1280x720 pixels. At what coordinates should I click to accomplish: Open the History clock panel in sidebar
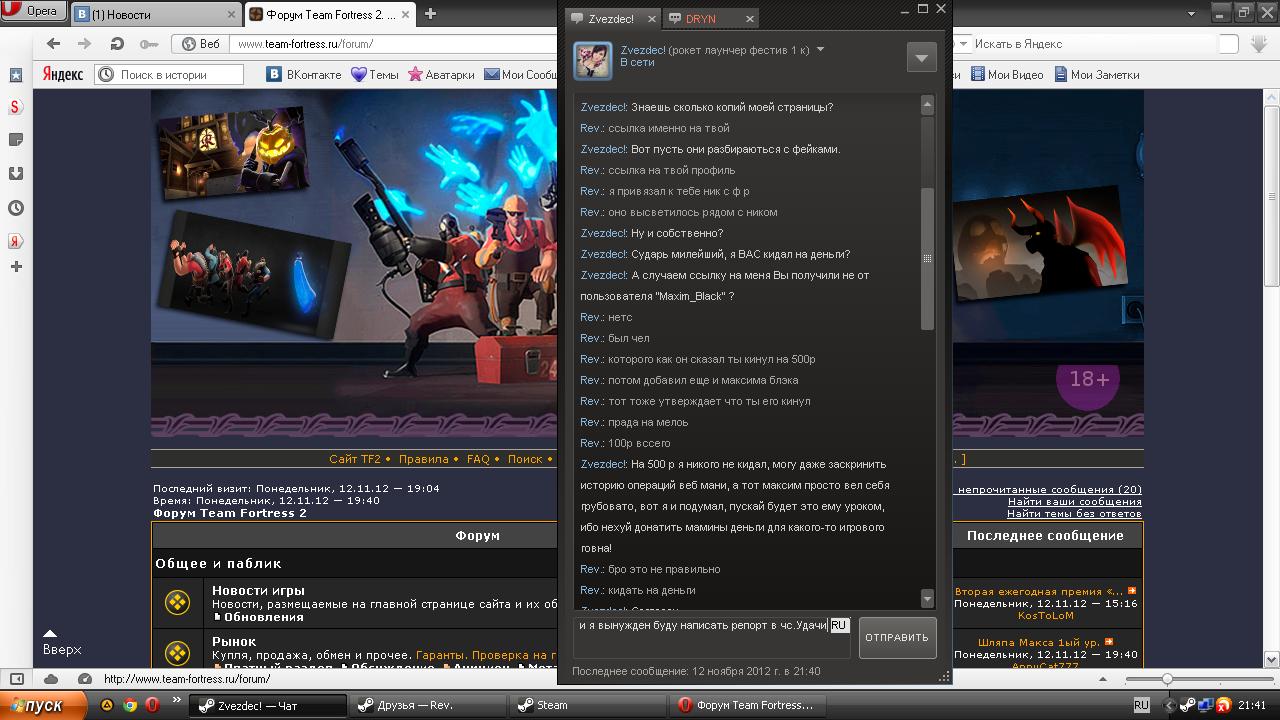pyautogui.click(x=16, y=208)
